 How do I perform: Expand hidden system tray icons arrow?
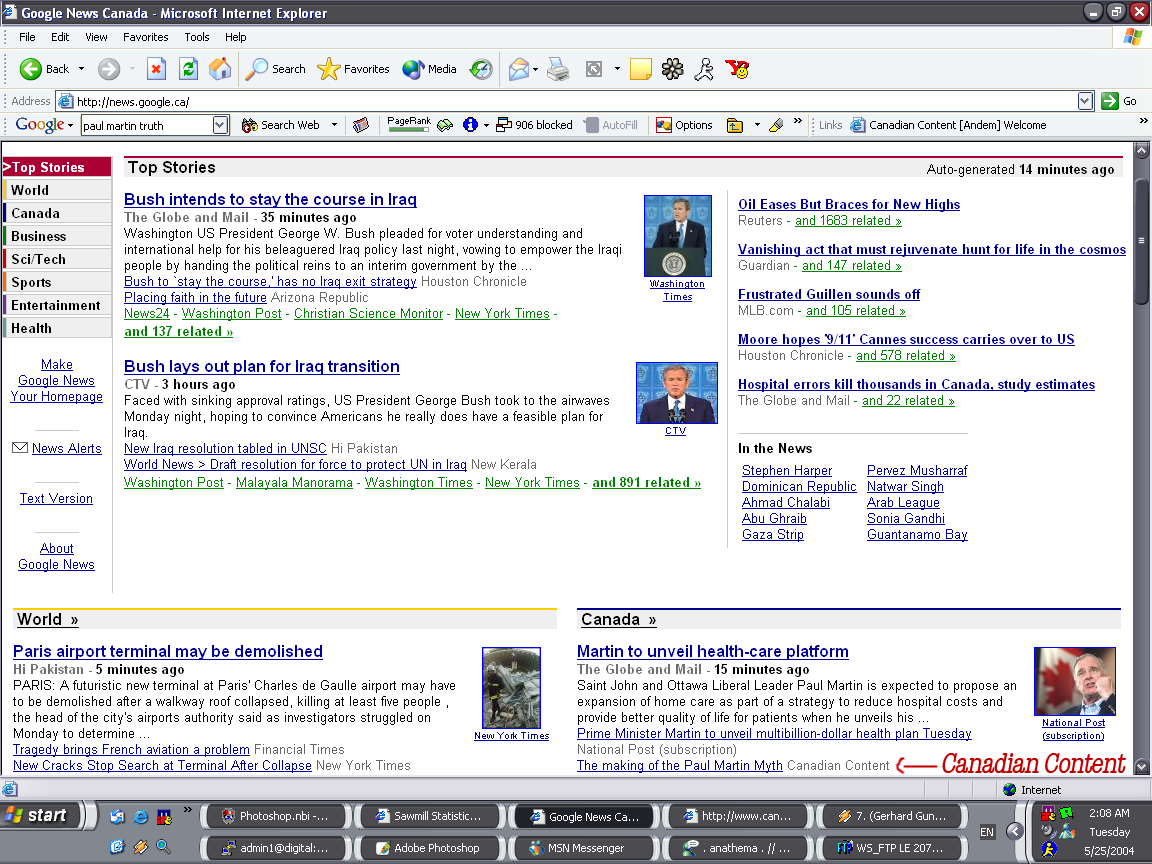pos(1015,831)
